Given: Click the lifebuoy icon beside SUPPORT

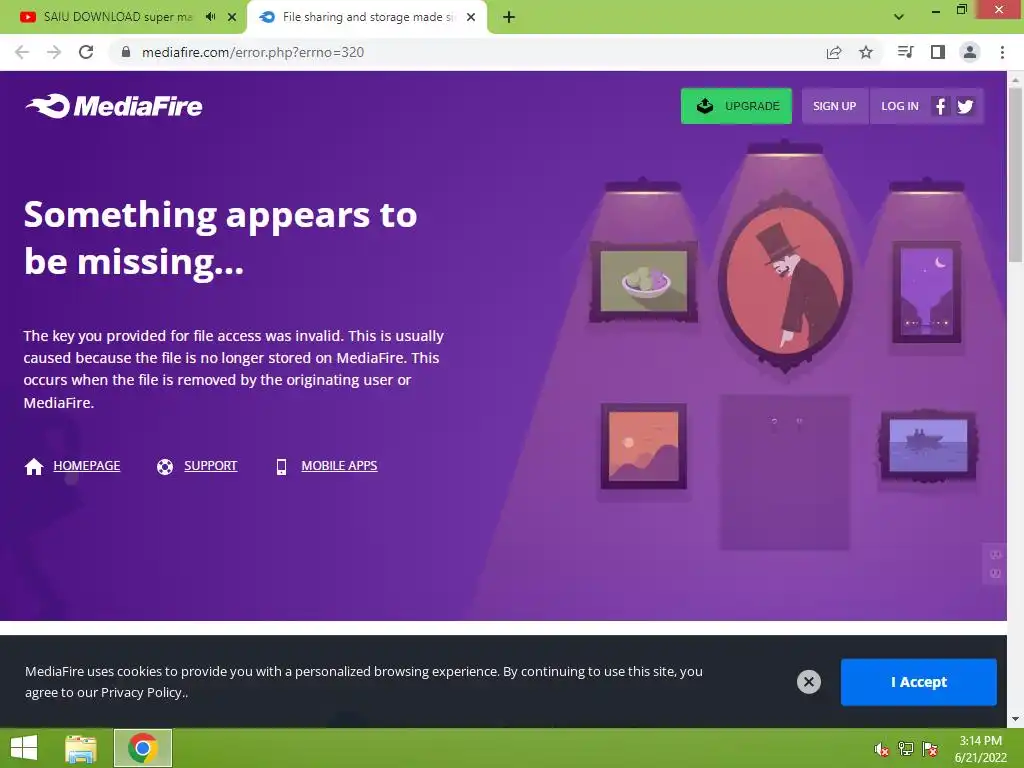Looking at the screenshot, I should click(x=165, y=466).
